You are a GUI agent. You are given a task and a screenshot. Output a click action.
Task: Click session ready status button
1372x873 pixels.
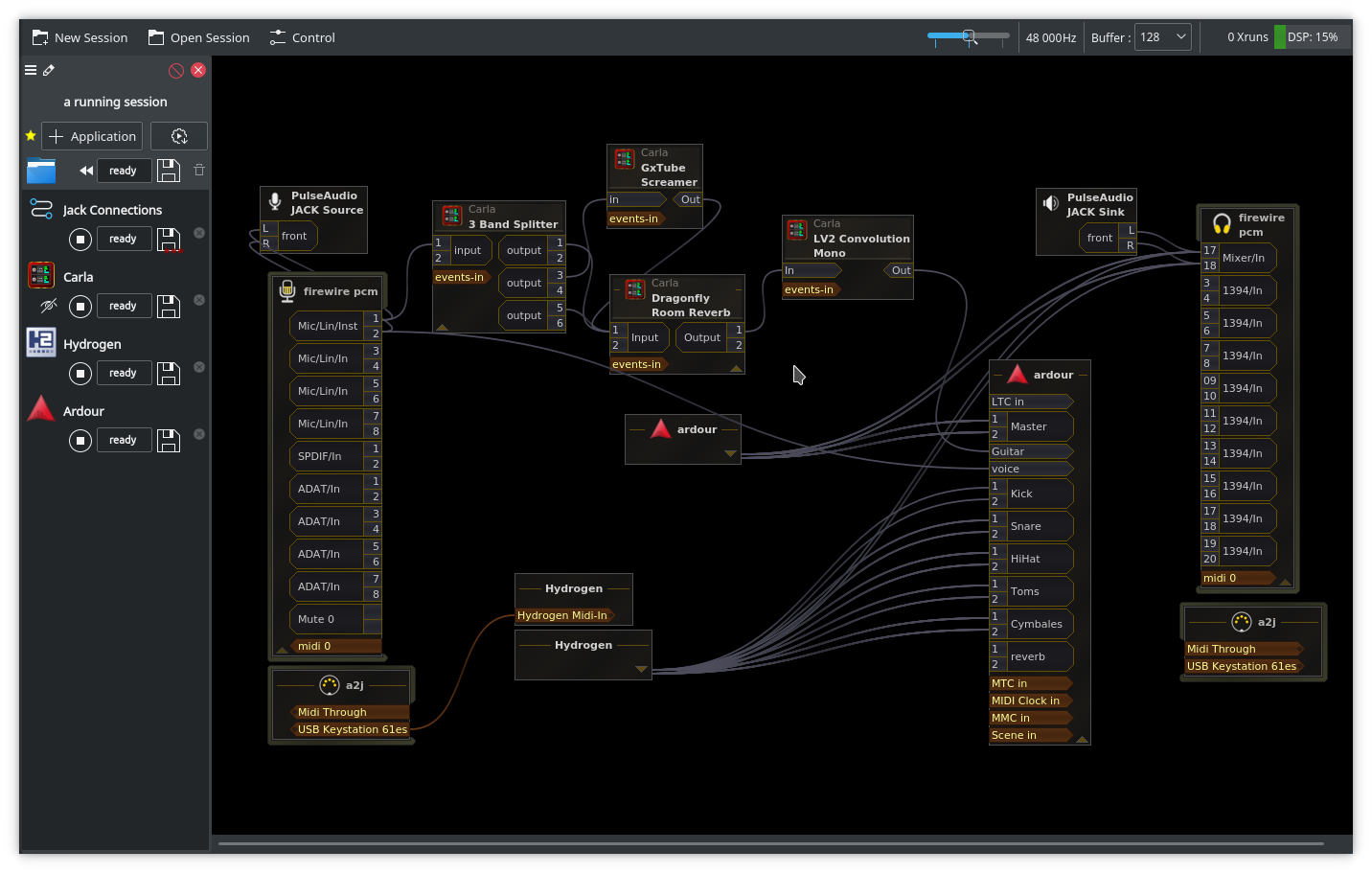123,171
